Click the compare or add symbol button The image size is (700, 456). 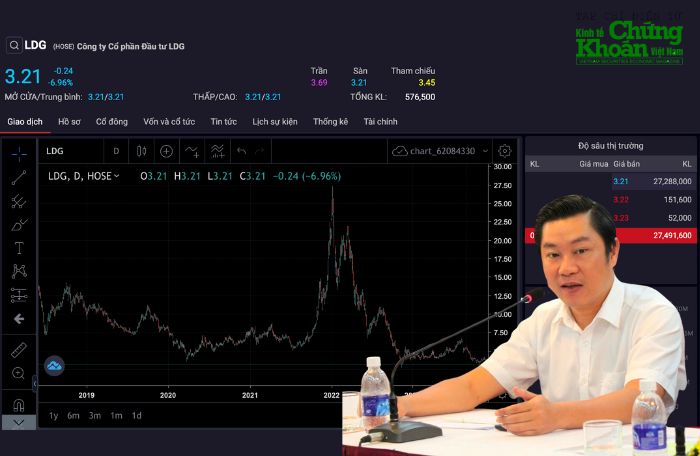[167, 151]
